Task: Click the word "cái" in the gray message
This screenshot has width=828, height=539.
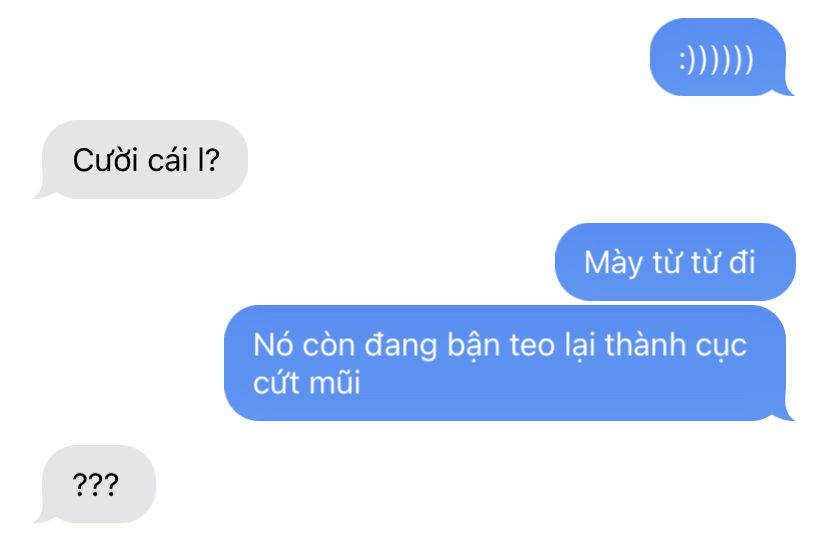Action: click(x=168, y=160)
